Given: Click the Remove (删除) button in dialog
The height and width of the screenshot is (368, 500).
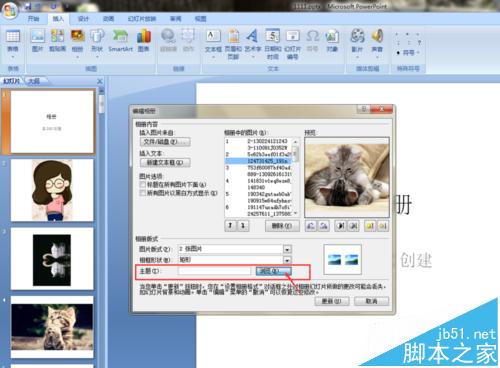Looking at the screenshot, I should (282, 226).
